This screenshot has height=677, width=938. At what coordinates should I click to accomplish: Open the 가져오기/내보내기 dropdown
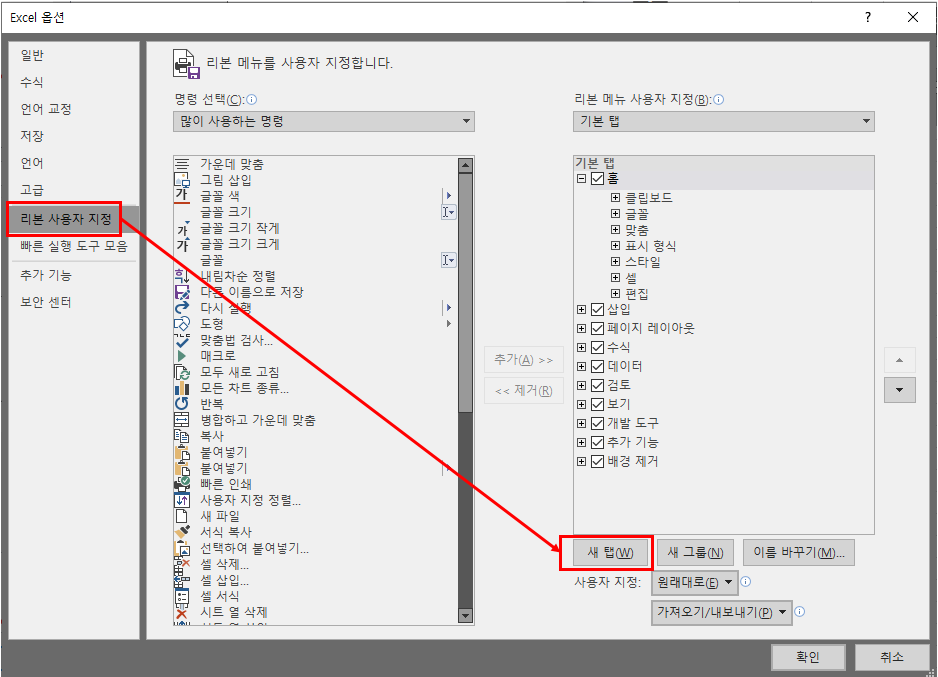click(x=721, y=612)
